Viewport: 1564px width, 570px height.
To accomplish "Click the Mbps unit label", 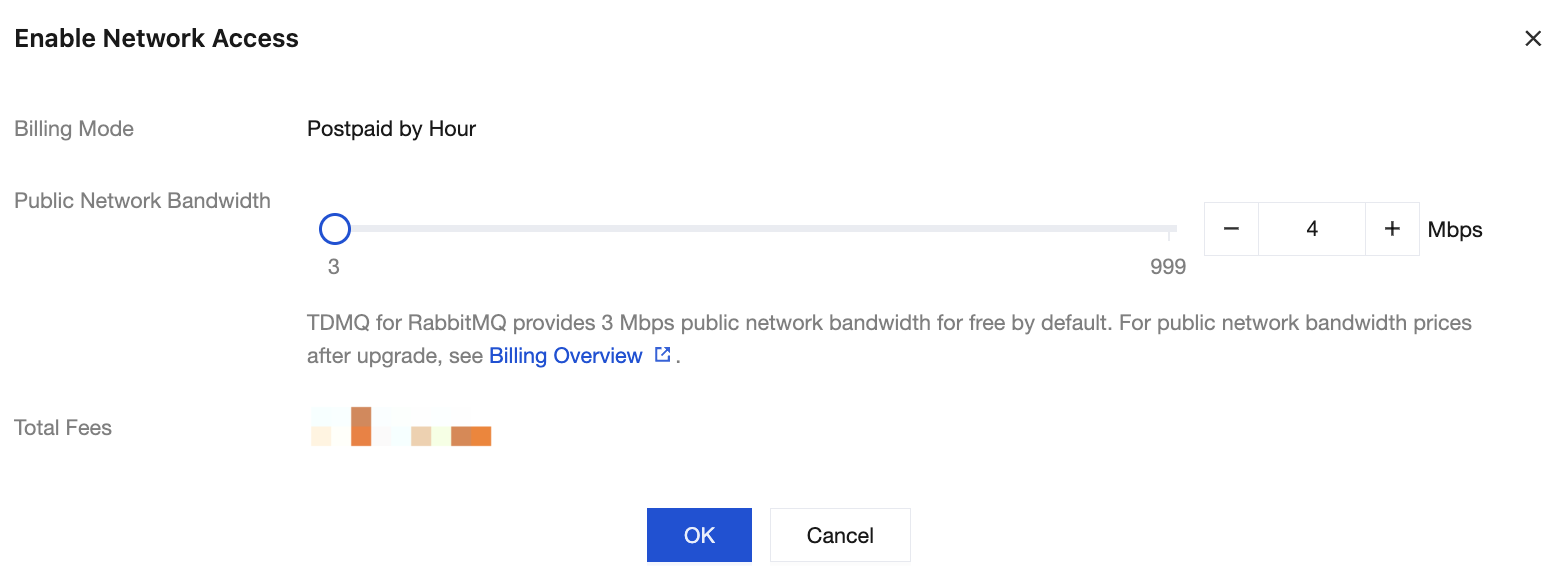I will [1455, 230].
